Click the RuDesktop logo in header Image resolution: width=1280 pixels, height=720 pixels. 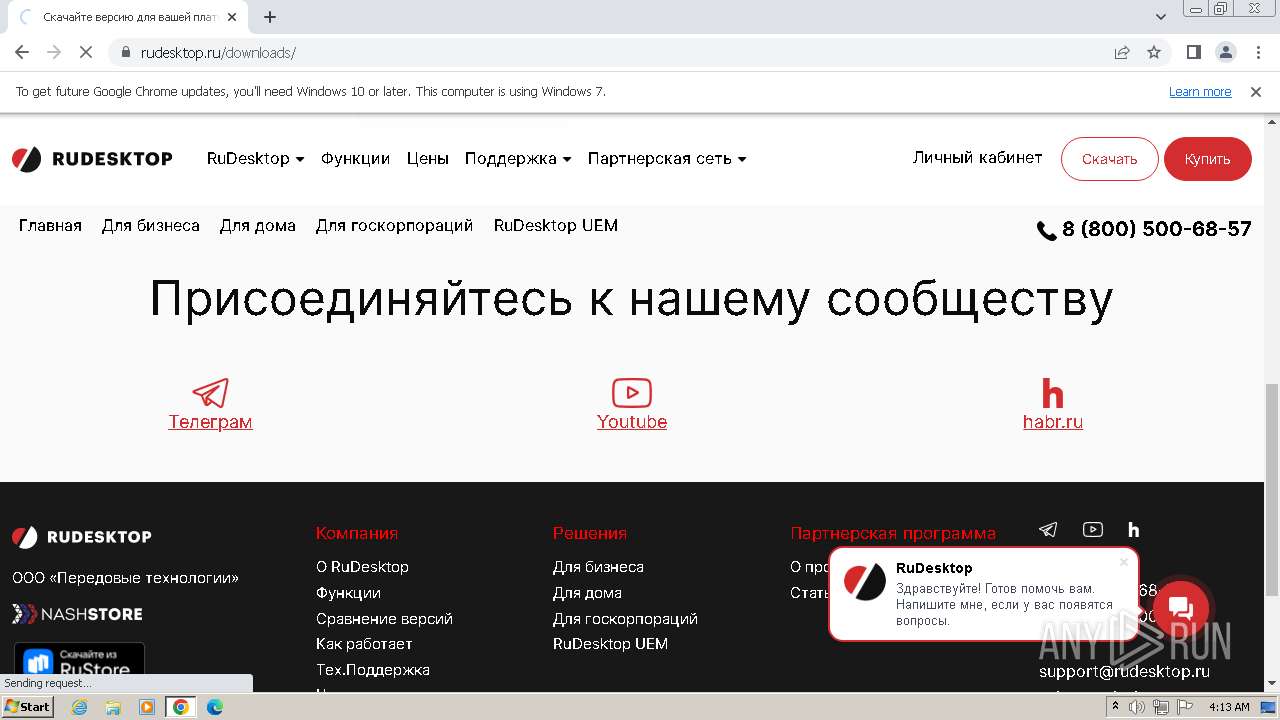(92, 159)
